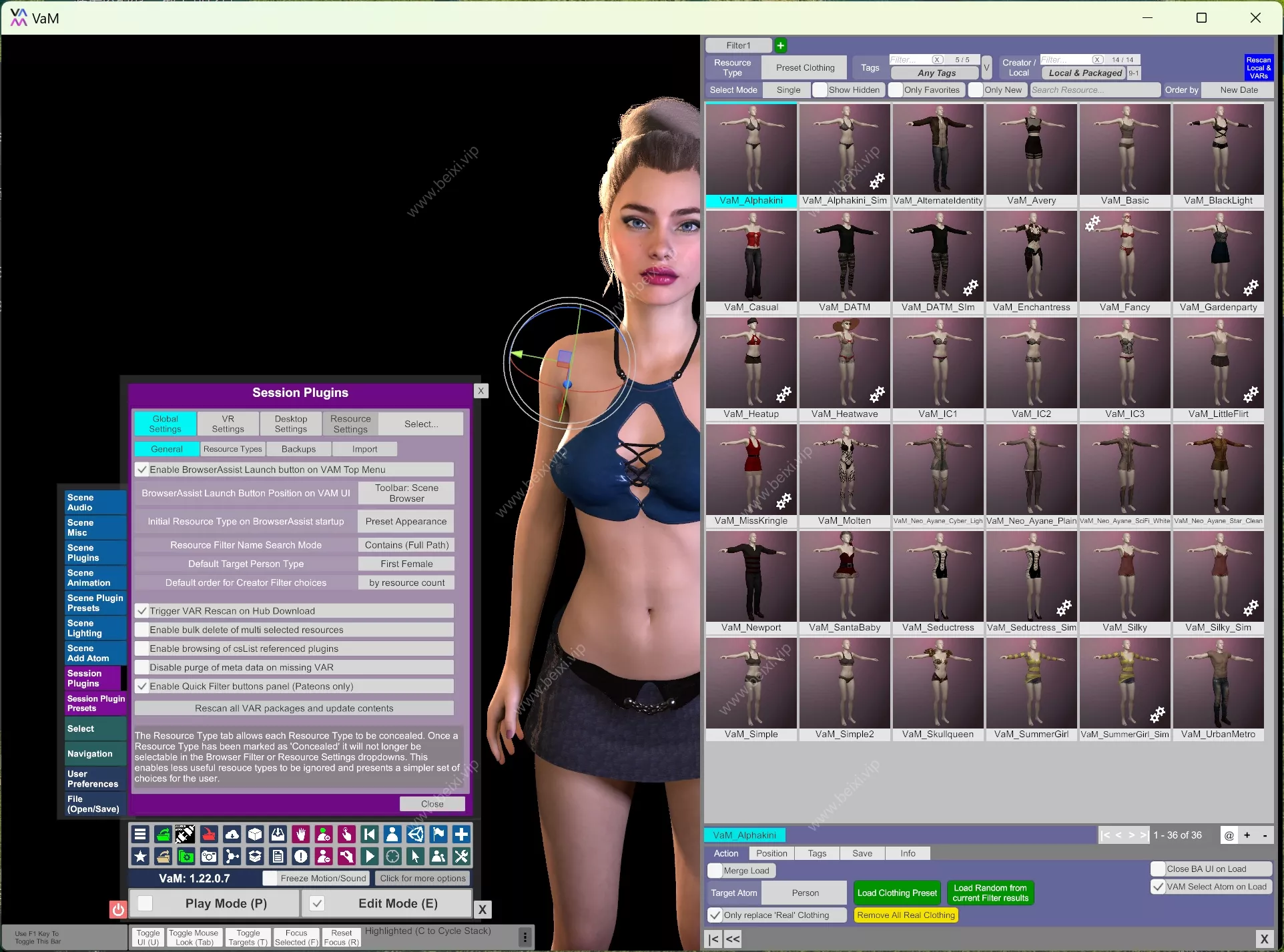This screenshot has height=952, width=1284.
Task: Toggle Enable BrowserAssist Launch button checkbox
Action: coord(141,470)
